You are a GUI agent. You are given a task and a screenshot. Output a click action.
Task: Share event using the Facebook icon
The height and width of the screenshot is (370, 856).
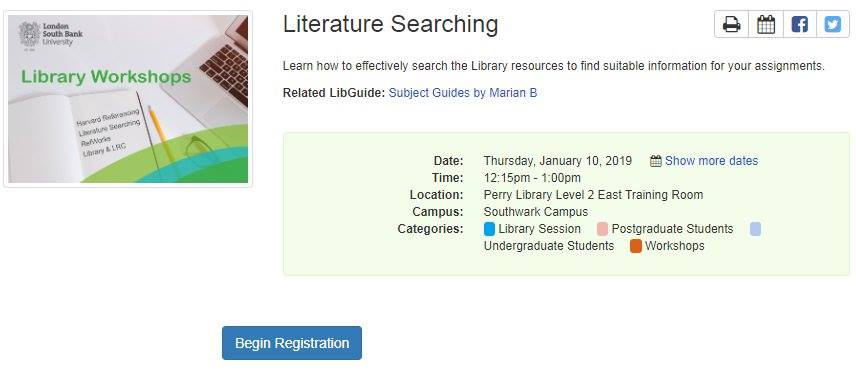coord(799,25)
